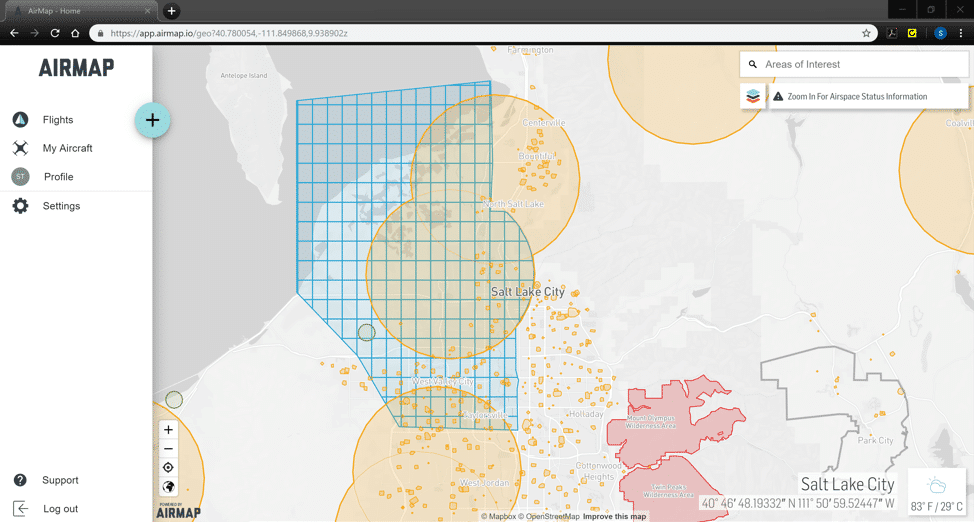Viewport: 974px width, 522px height.
Task: Go to Profile in the sidebar
Action: pyautogui.click(x=58, y=177)
